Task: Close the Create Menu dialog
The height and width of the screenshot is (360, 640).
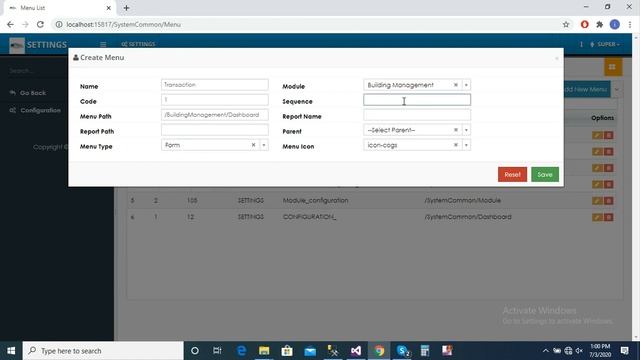Action: click(557, 58)
